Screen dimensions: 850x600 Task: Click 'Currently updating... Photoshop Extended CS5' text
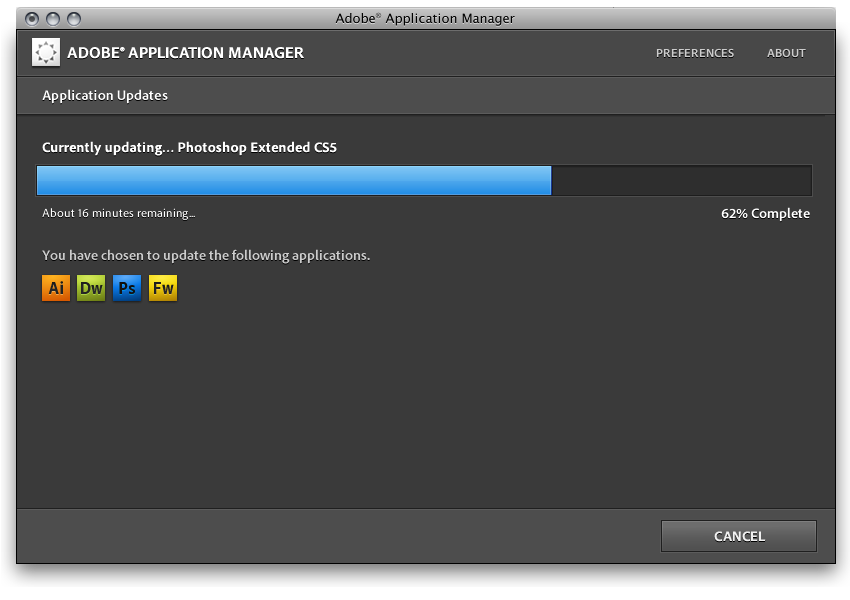(x=189, y=147)
